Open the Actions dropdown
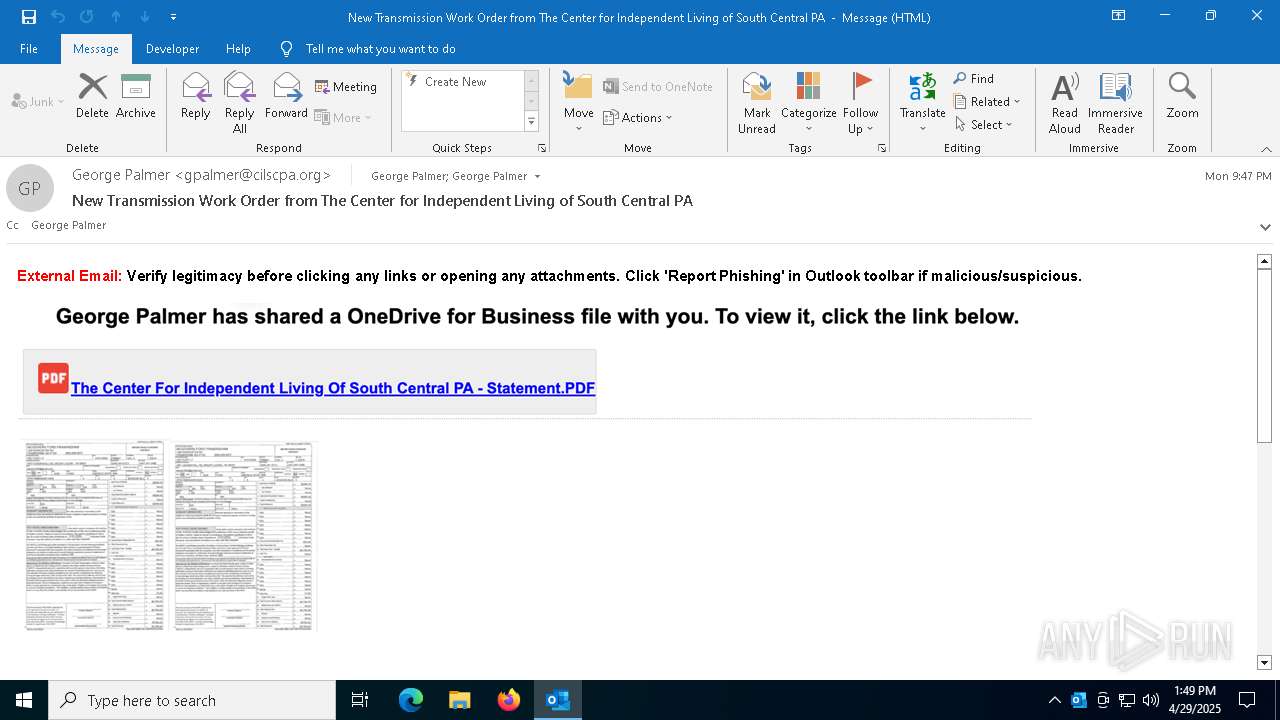 coord(638,117)
